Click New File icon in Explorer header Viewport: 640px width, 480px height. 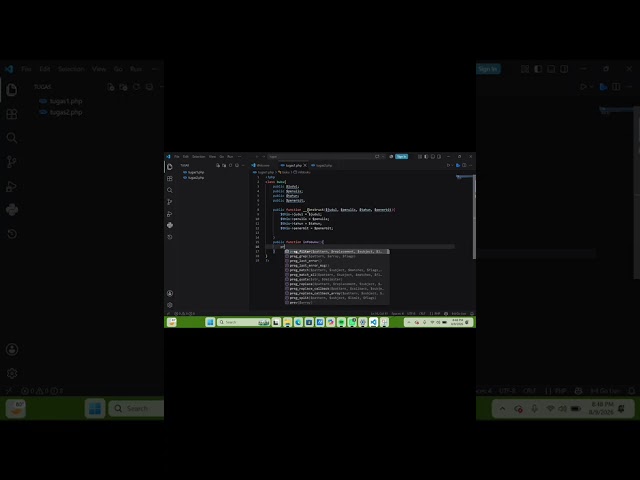click(x=218, y=165)
